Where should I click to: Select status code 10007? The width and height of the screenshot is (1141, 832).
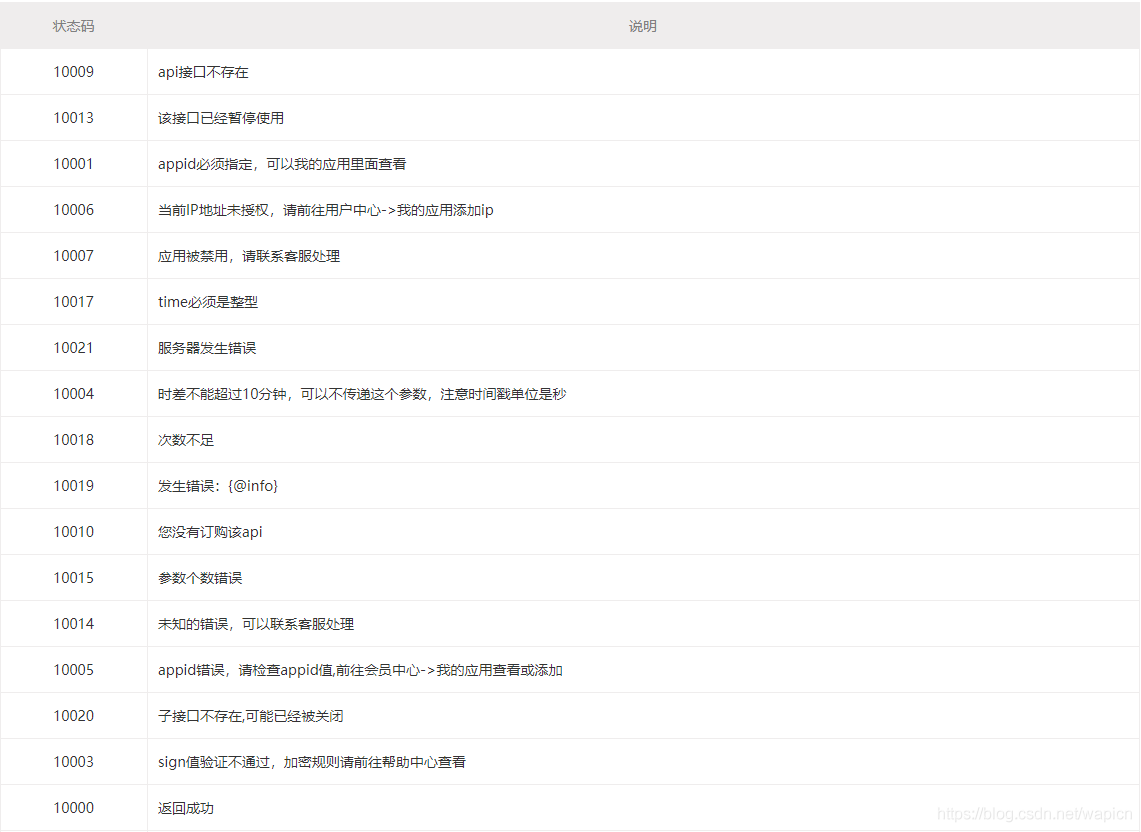(x=73, y=255)
